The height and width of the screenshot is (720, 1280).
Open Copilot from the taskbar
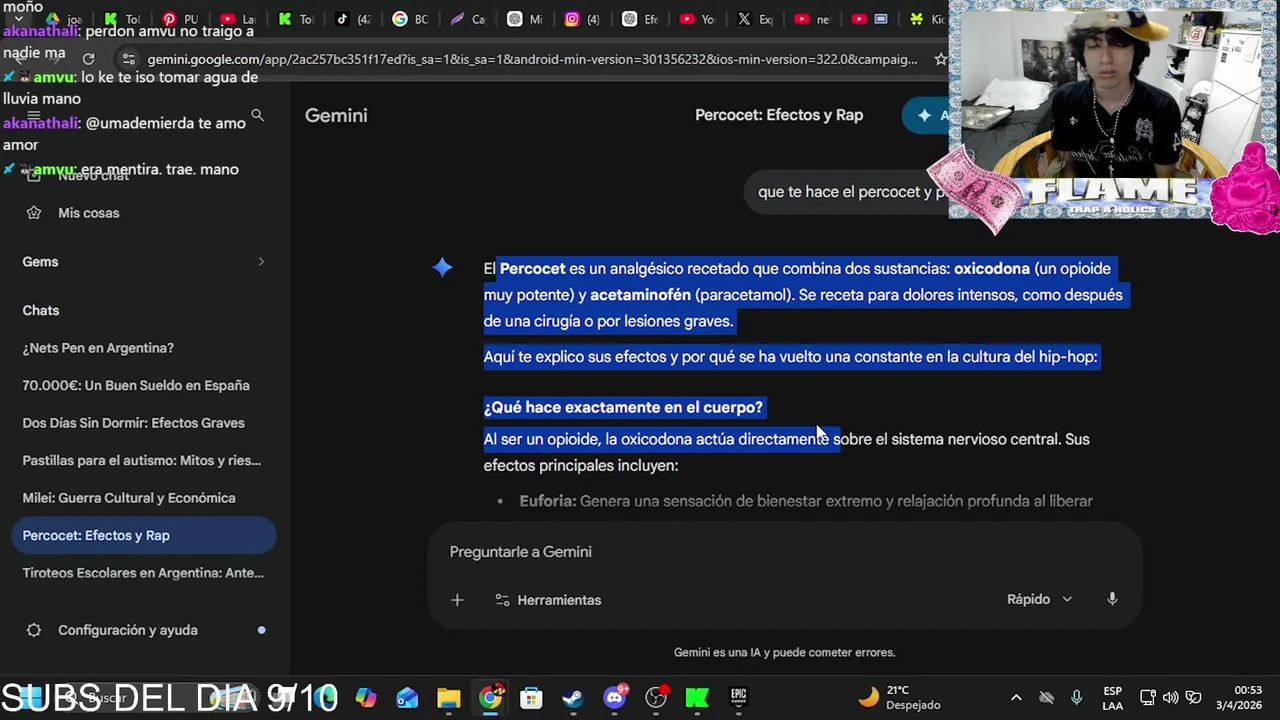click(x=366, y=698)
